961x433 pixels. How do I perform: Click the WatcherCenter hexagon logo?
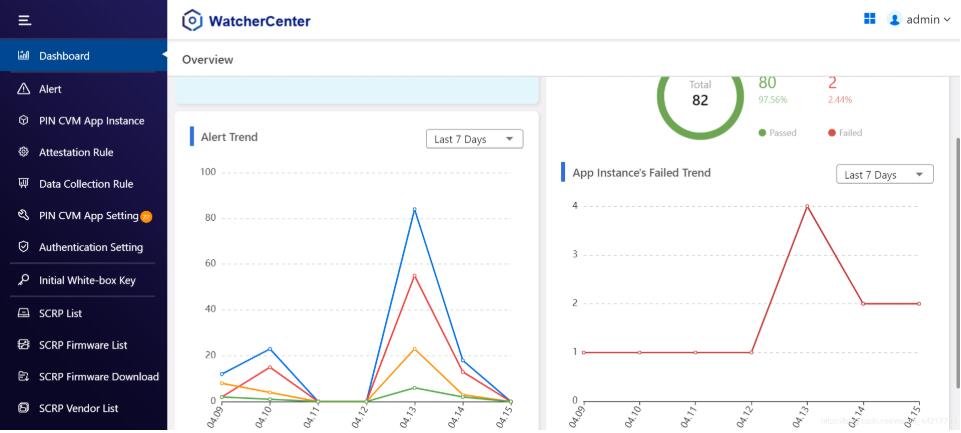tap(192, 20)
